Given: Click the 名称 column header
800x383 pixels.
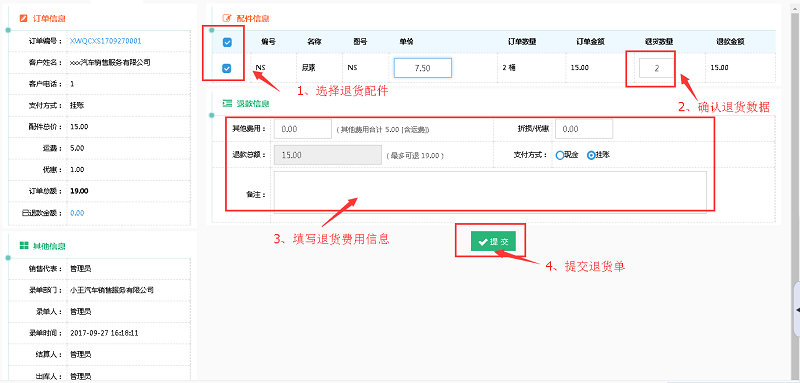Looking at the screenshot, I should click(x=314, y=42).
